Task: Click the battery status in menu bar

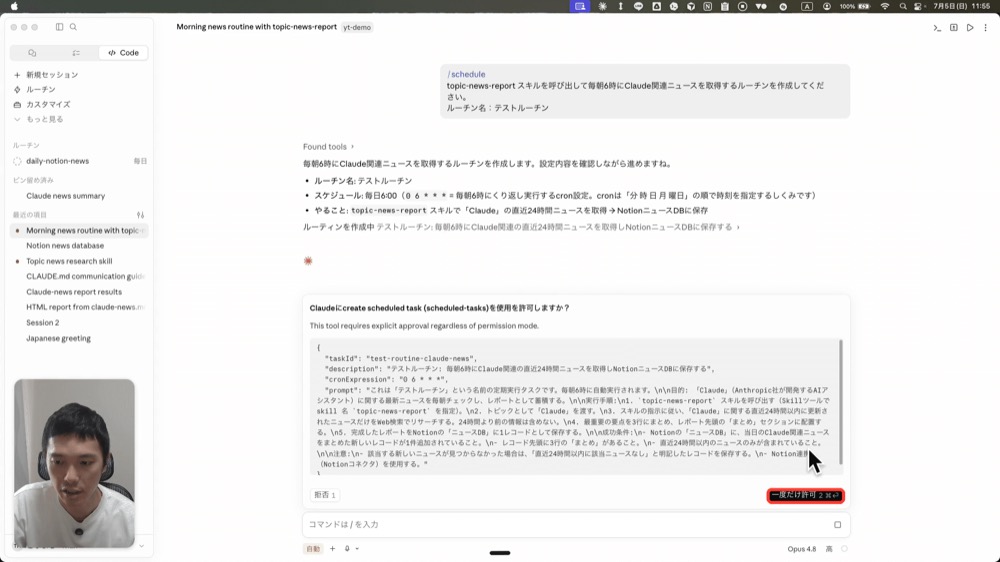Action: pos(855,6)
